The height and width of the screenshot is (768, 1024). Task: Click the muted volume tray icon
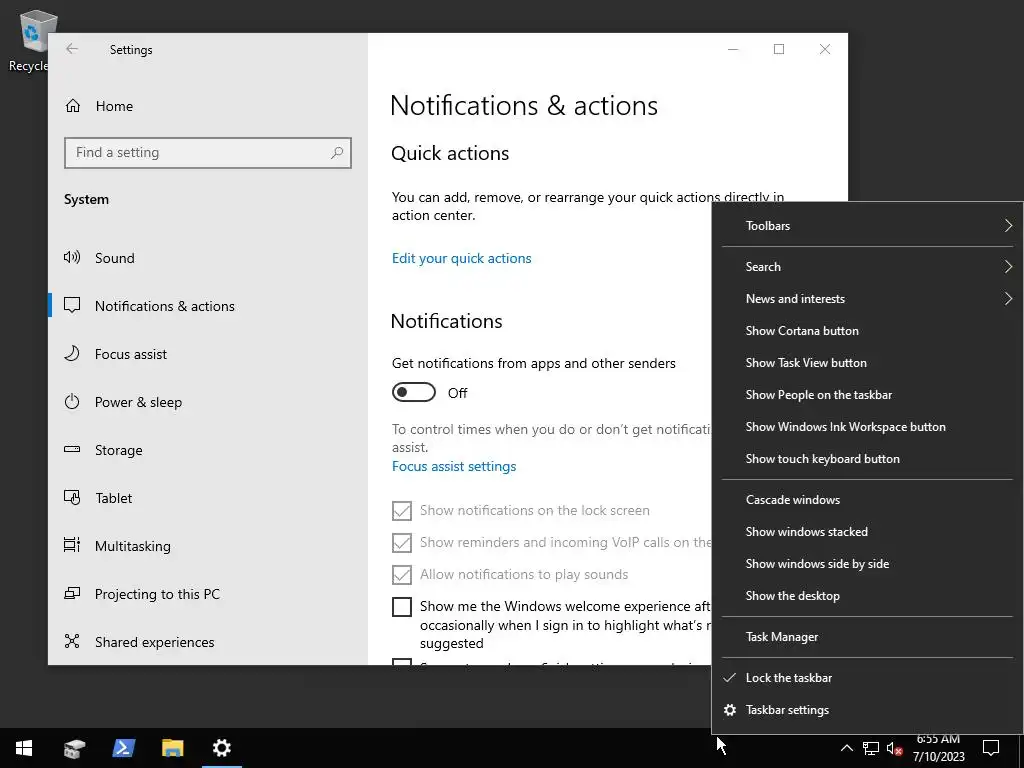(894, 748)
